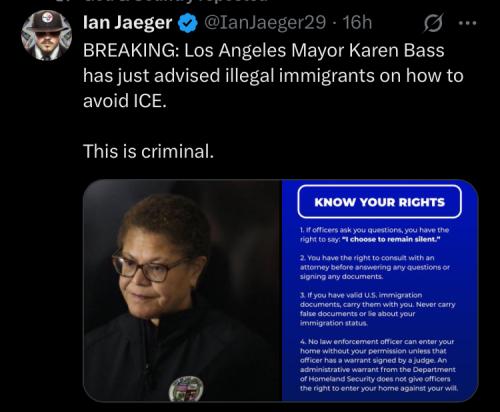Open the blue rights infographic half of the image
500x412 pixels.
(380, 290)
